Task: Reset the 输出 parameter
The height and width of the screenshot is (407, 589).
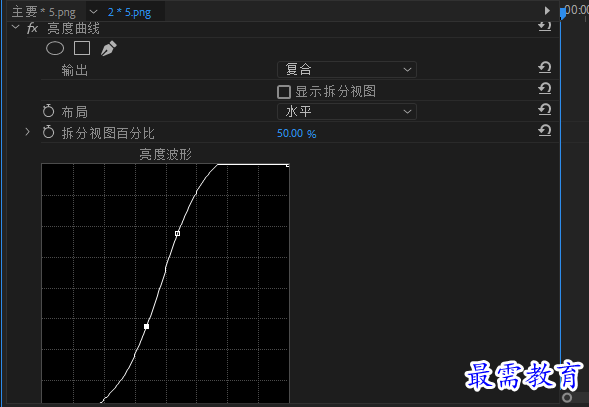Action: (x=544, y=68)
